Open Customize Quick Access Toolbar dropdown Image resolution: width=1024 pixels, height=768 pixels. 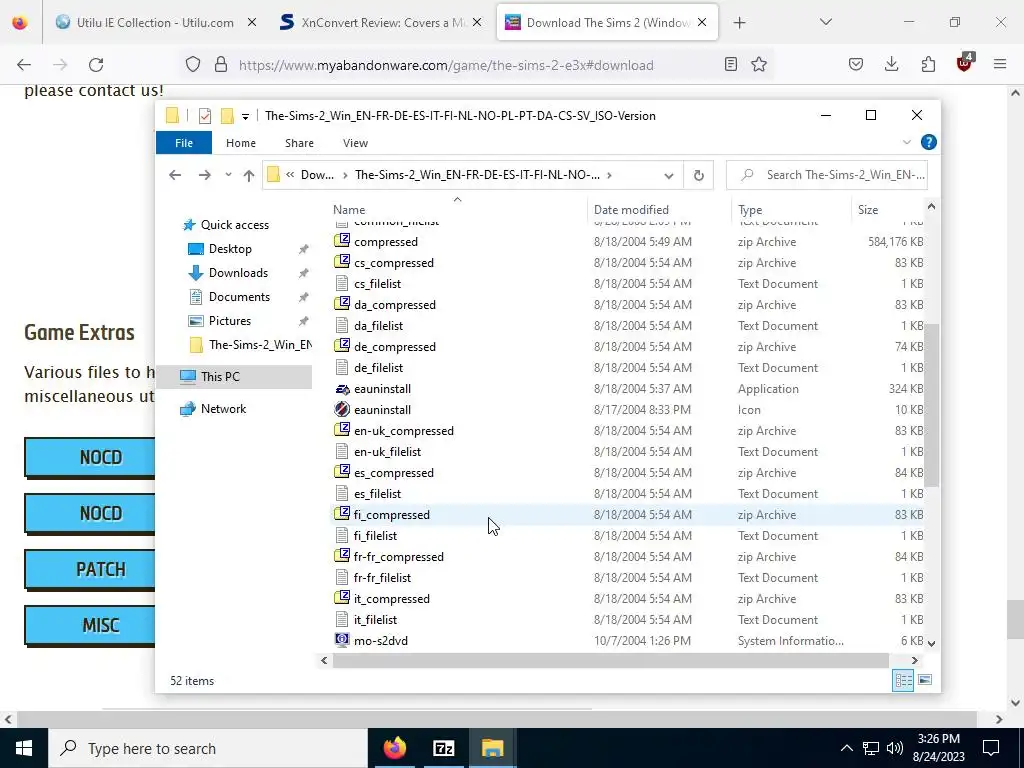click(x=245, y=117)
